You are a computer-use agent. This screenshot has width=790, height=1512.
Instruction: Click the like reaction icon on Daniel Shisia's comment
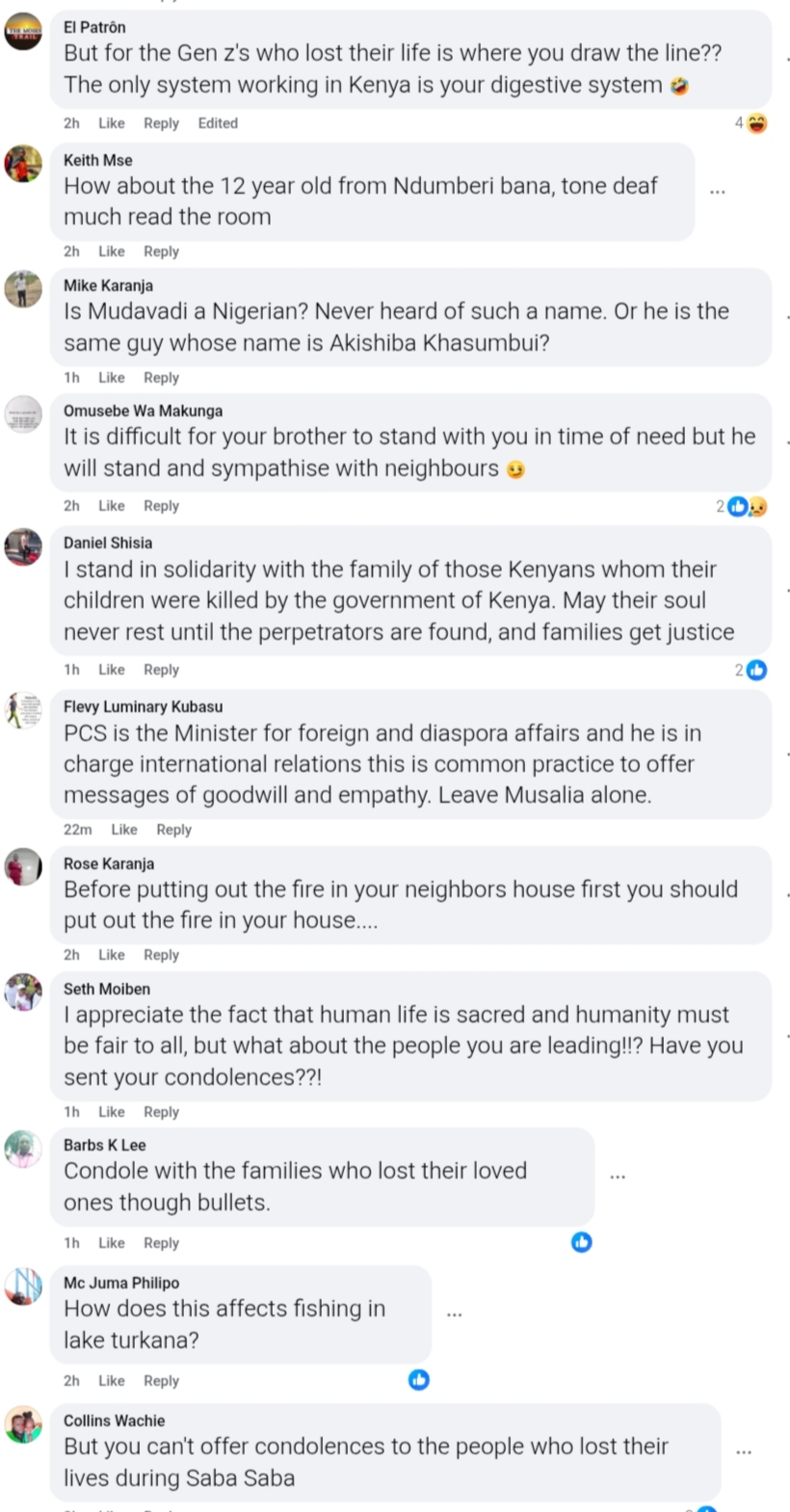(756, 670)
